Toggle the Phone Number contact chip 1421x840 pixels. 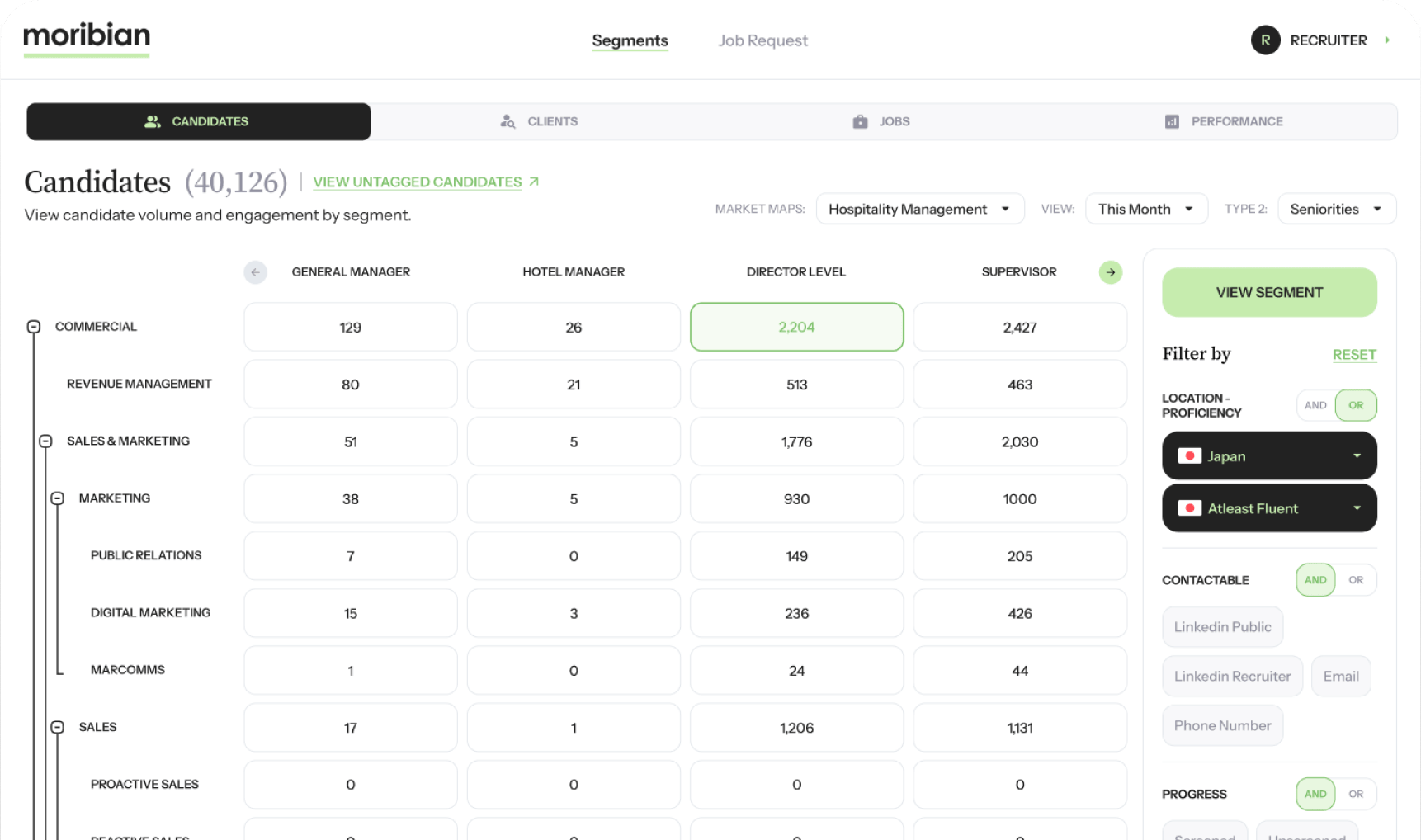click(1222, 725)
